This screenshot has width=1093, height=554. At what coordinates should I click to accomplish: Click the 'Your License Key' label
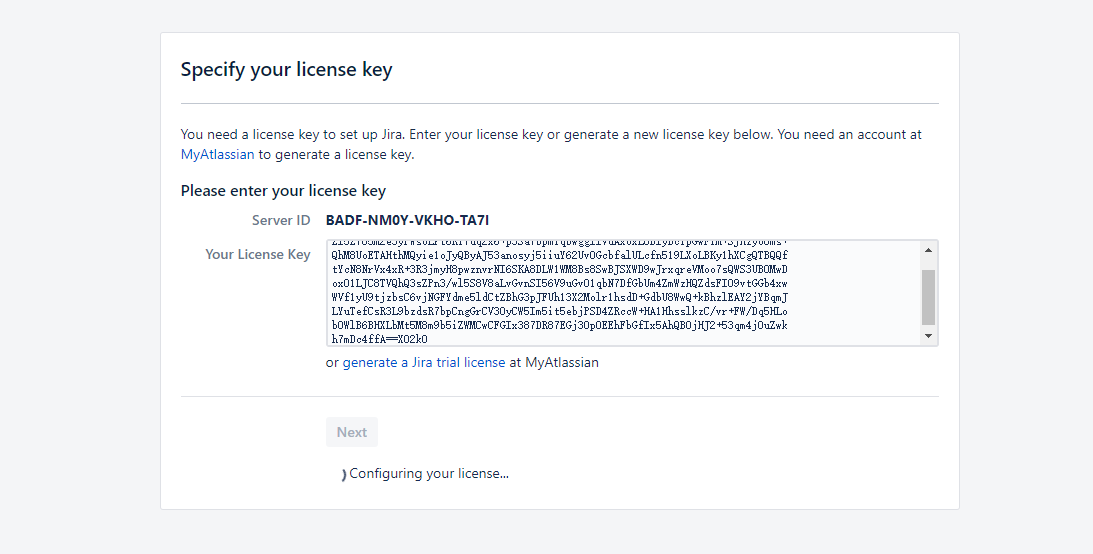tap(258, 254)
